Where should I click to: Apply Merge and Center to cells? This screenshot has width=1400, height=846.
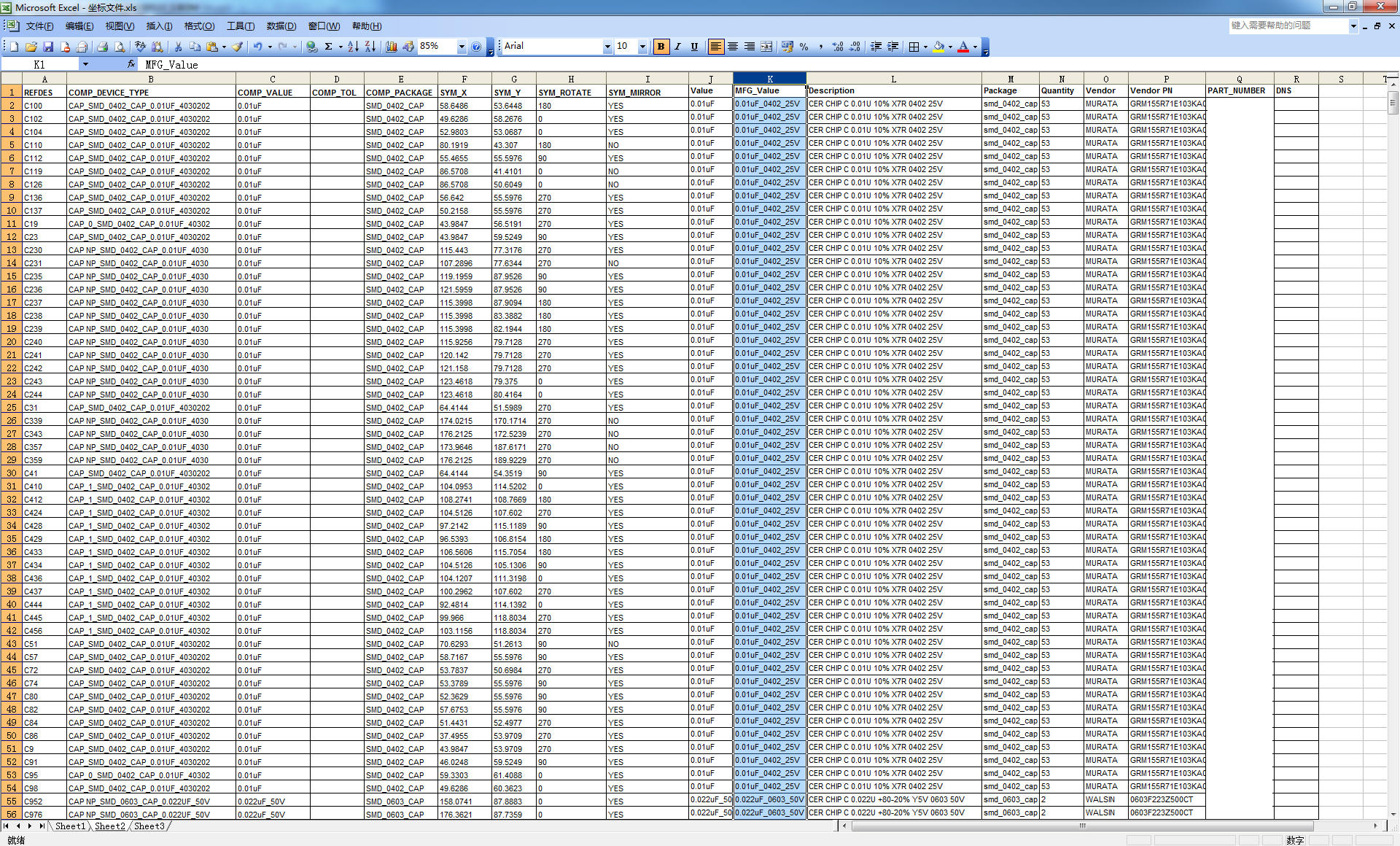(766, 47)
